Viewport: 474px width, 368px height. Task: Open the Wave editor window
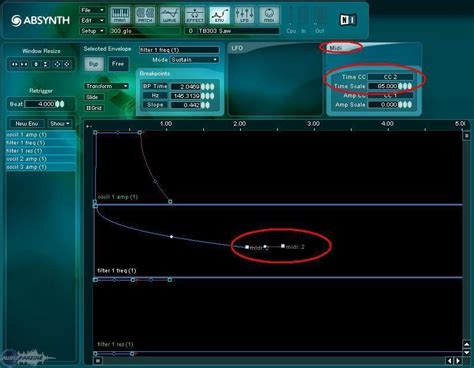(x=170, y=15)
